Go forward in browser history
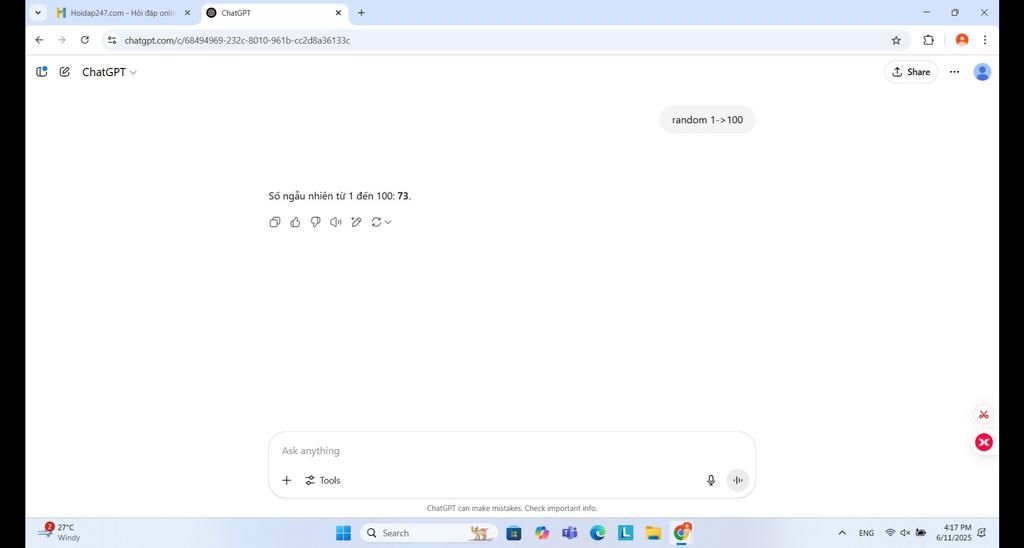 (62, 40)
